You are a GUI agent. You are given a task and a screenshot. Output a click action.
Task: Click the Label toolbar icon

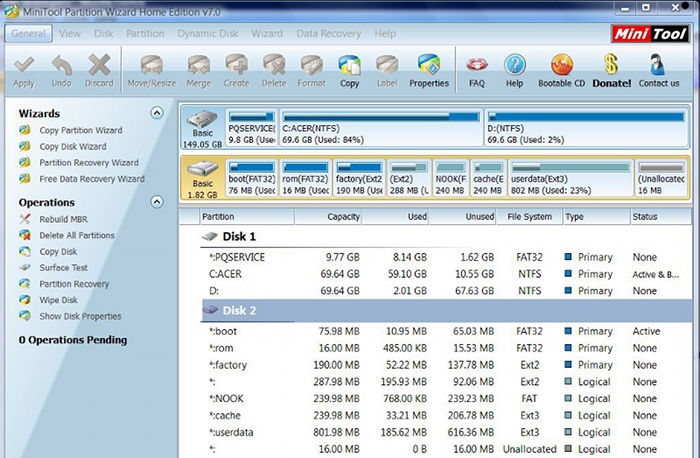387,65
